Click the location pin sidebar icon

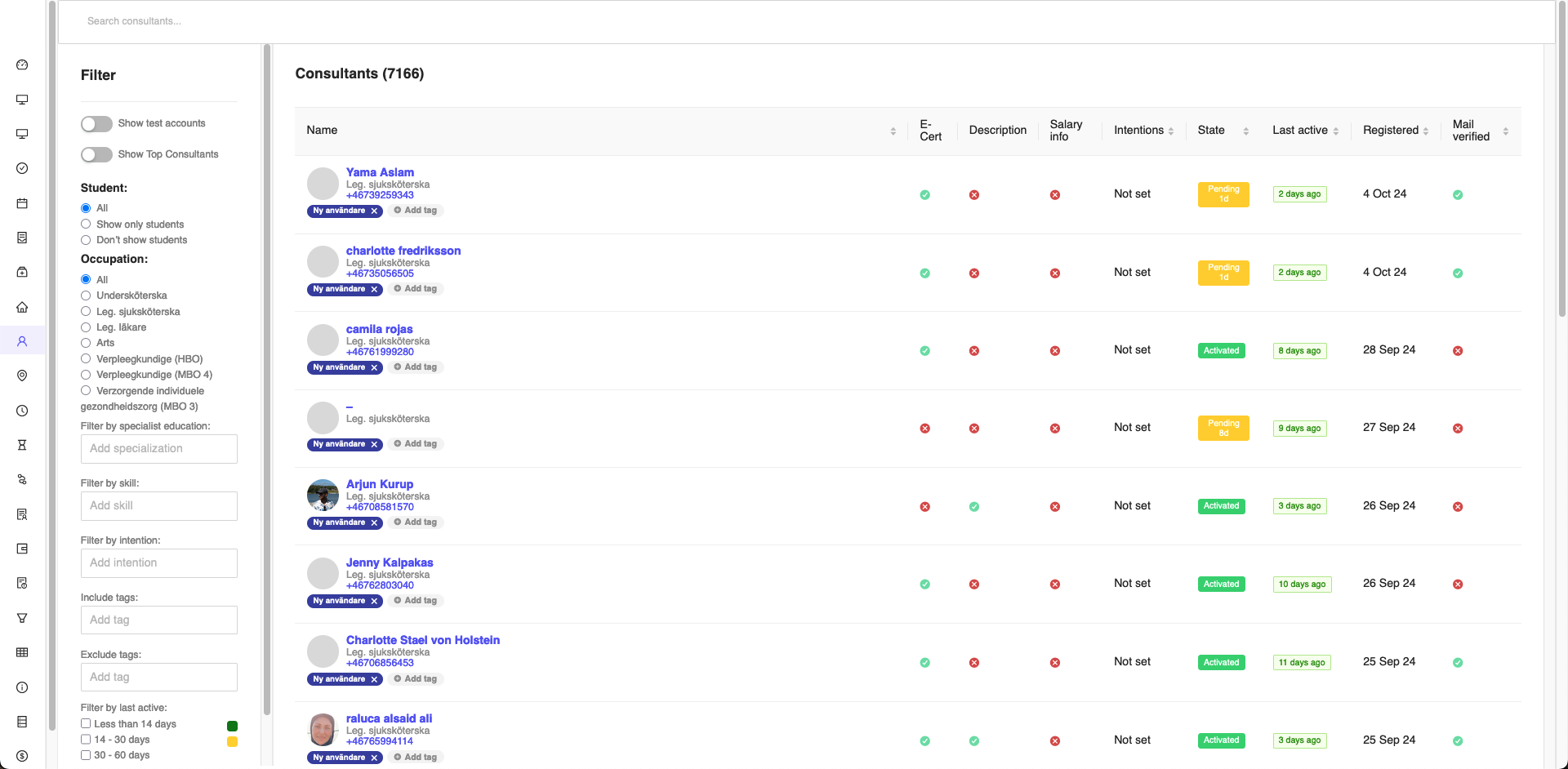[22, 376]
